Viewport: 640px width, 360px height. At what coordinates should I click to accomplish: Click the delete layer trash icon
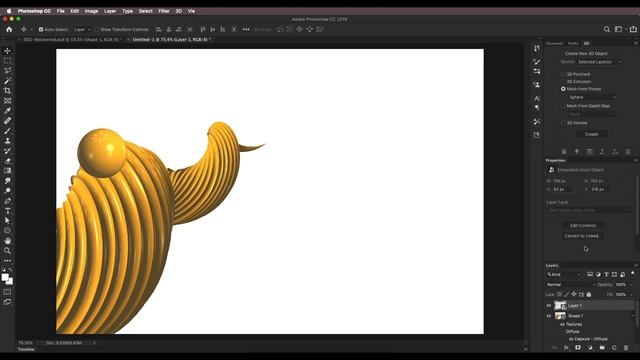[x=626, y=347]
